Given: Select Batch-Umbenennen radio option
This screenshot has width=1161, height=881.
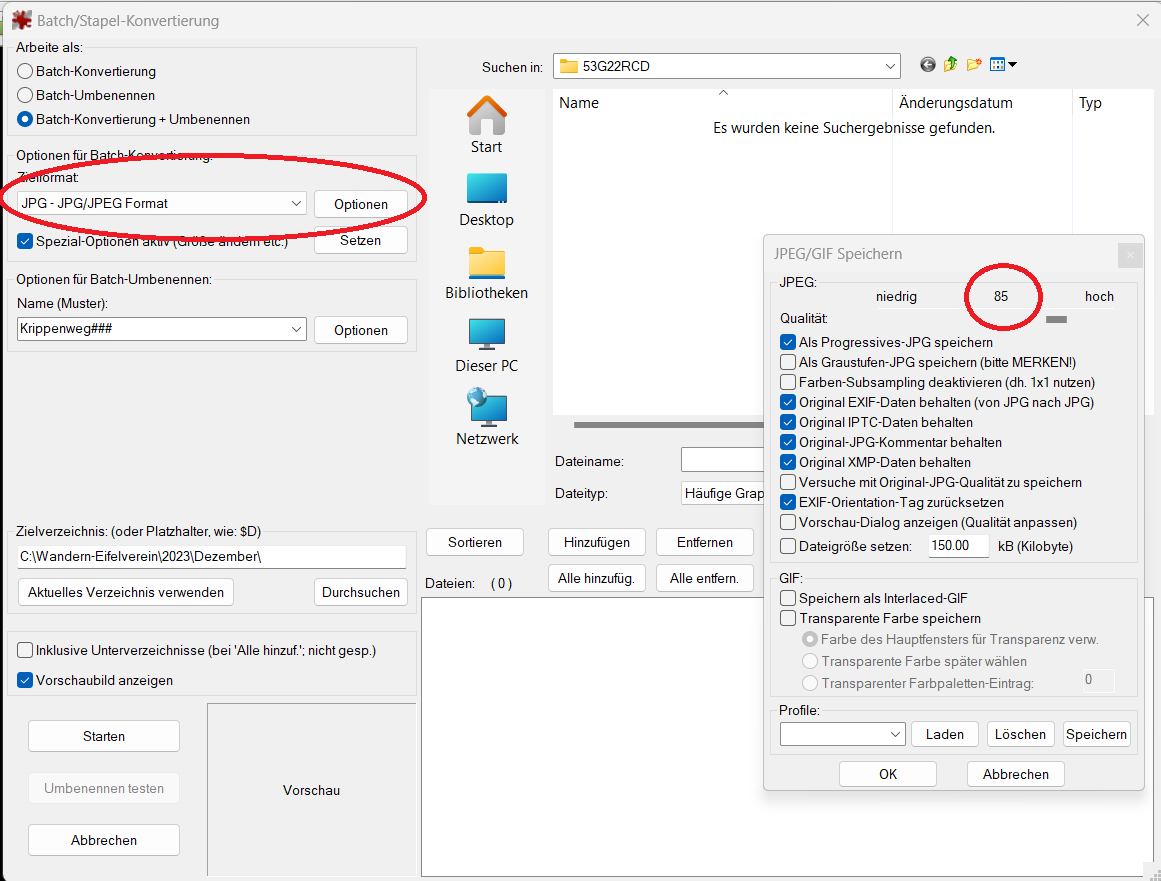Looking at the screenshot, I should 25,95.
